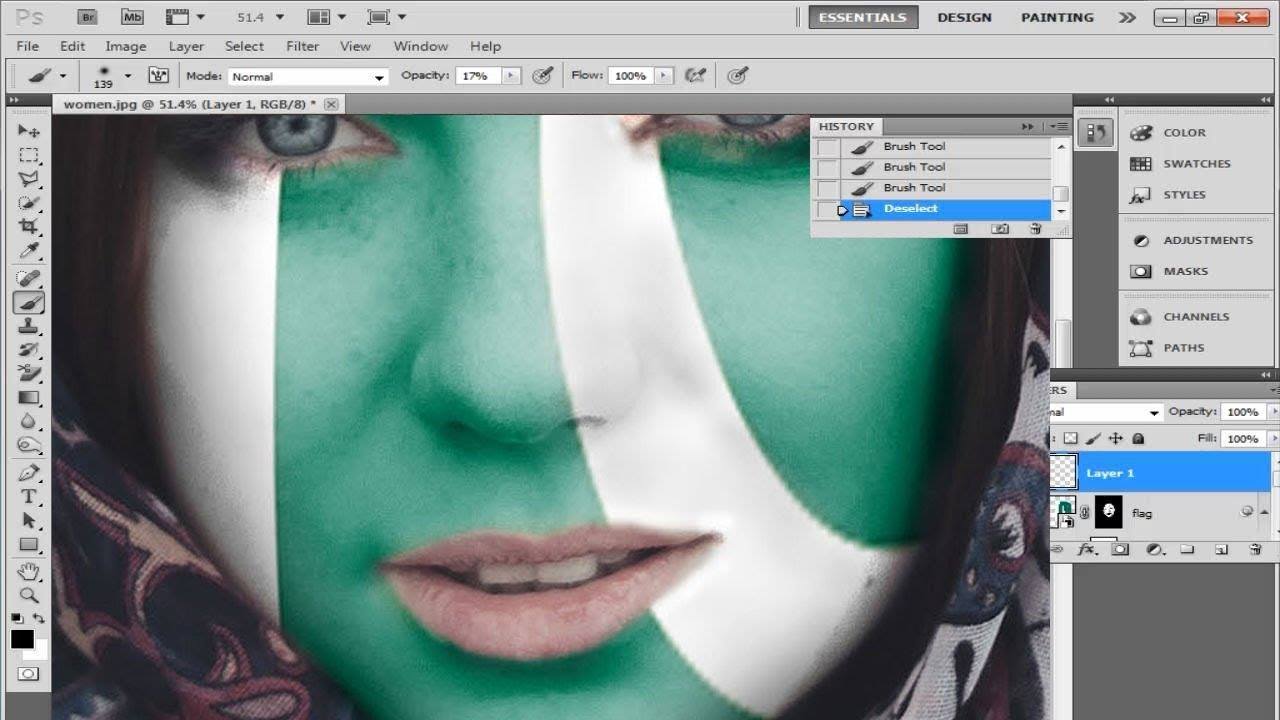Select the Path Selection tool

click(29, 521)
